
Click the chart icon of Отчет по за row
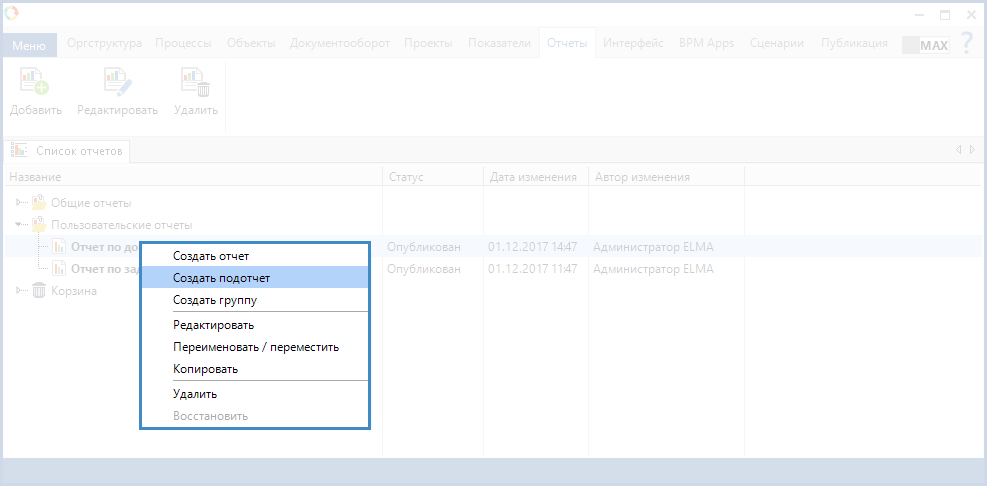[59, 269]
